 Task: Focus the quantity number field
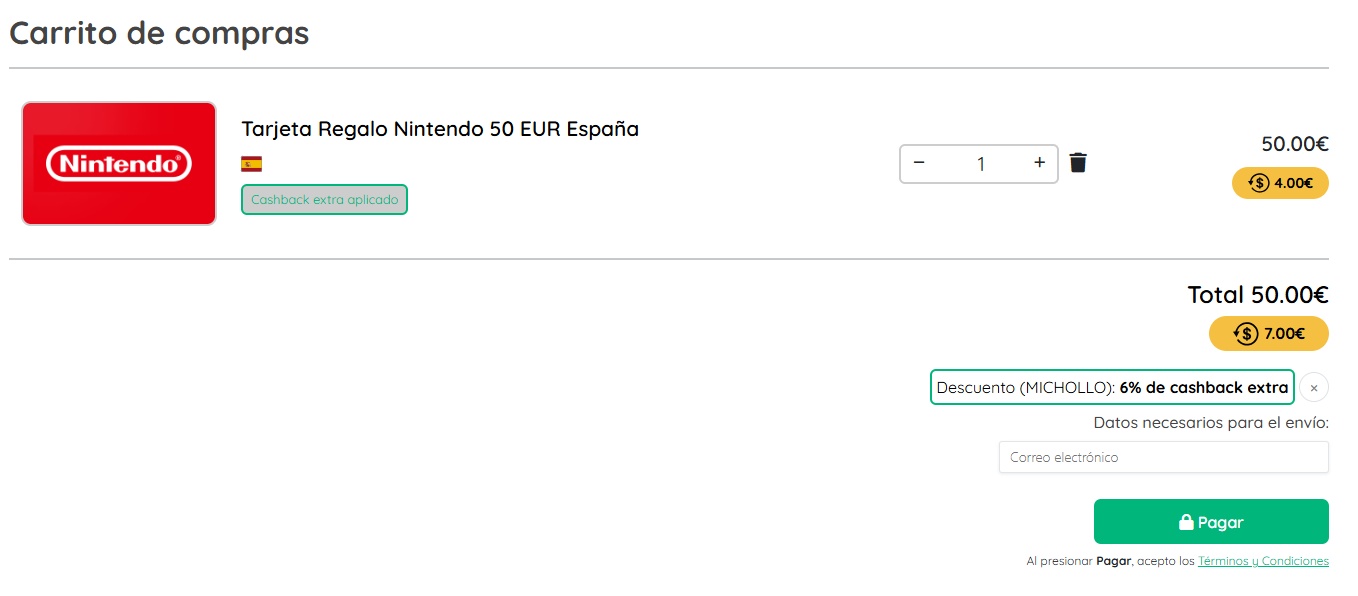pyautogui.click(x=980, y=164)
